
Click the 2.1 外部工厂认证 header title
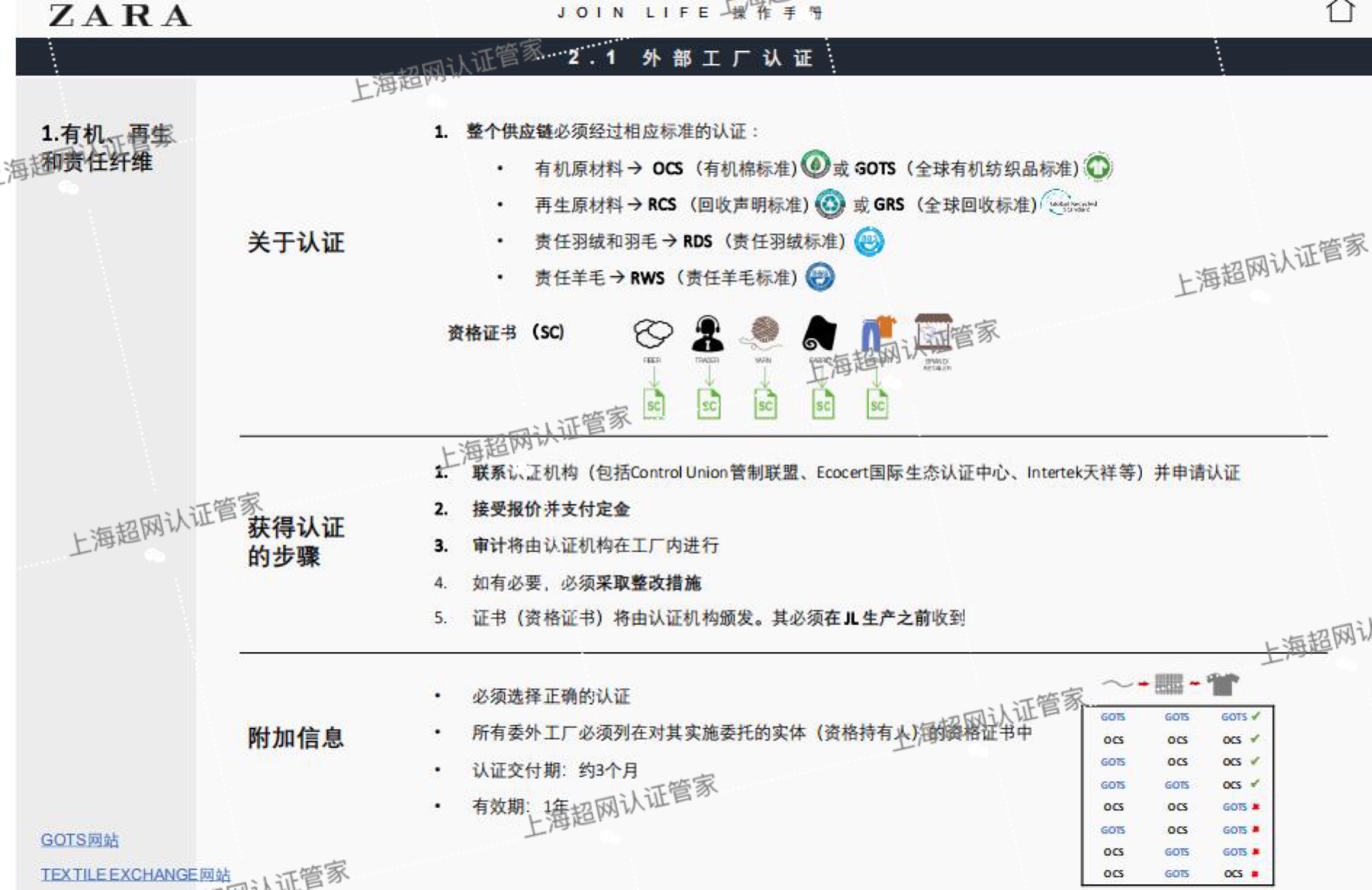click(x=691, y=57)
